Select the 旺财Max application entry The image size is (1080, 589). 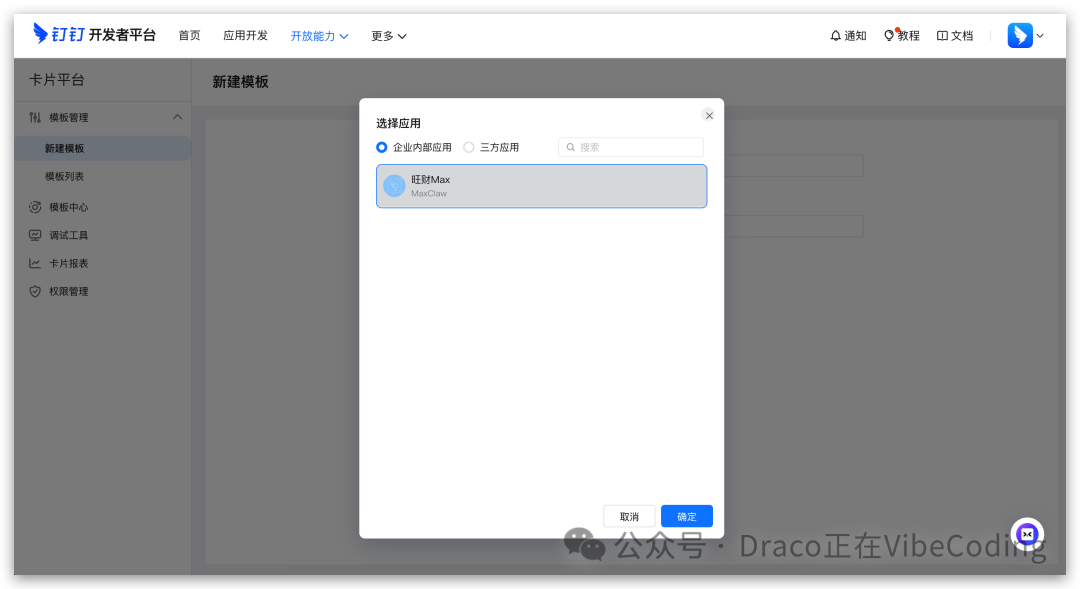[x=540, y=186]
